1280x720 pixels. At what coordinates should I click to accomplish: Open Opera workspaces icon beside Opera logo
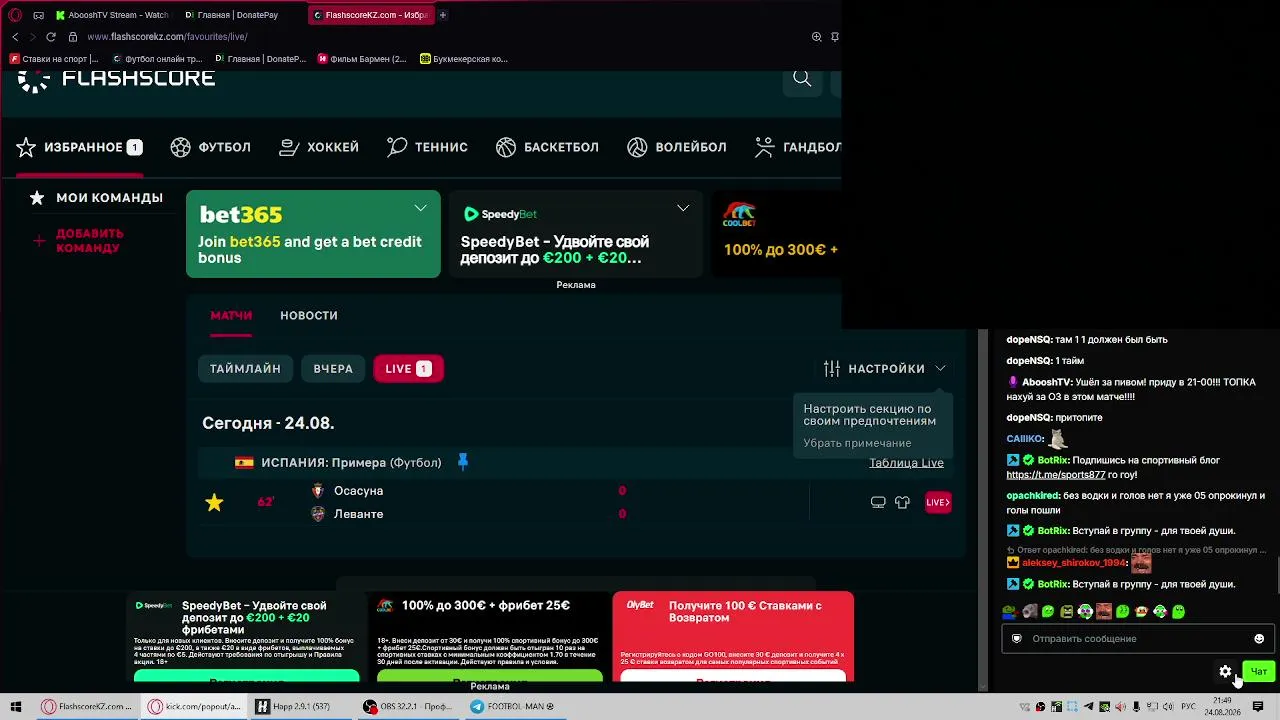pos(38,15)
